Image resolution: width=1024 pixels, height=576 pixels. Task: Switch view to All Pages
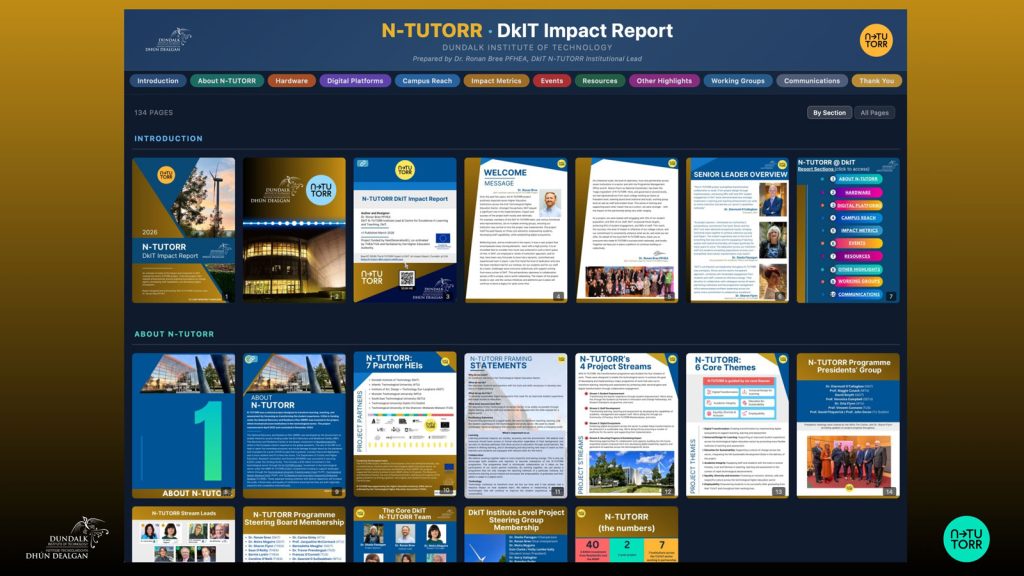[874, 113]
